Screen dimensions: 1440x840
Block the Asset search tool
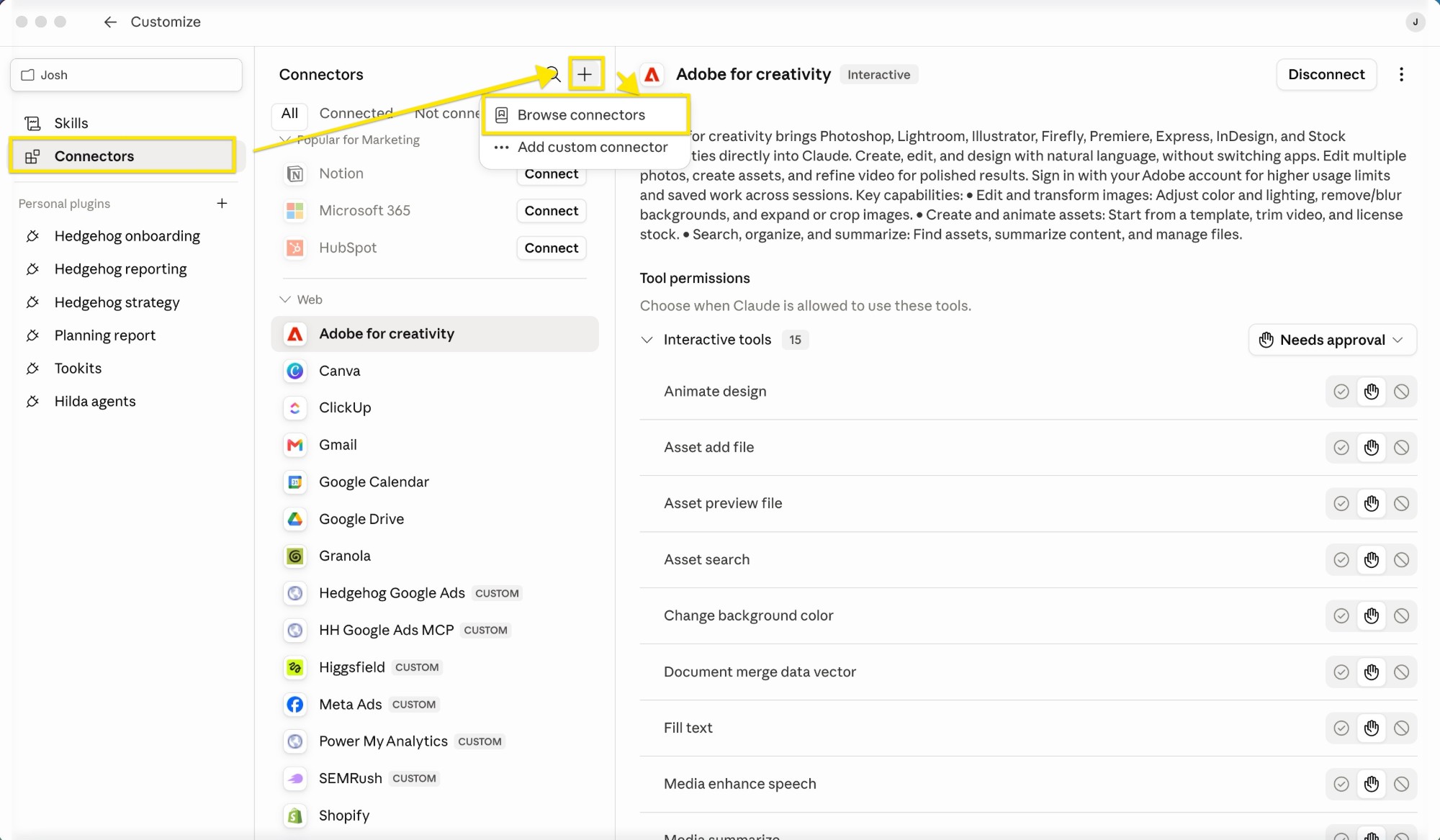(1401, 560)
